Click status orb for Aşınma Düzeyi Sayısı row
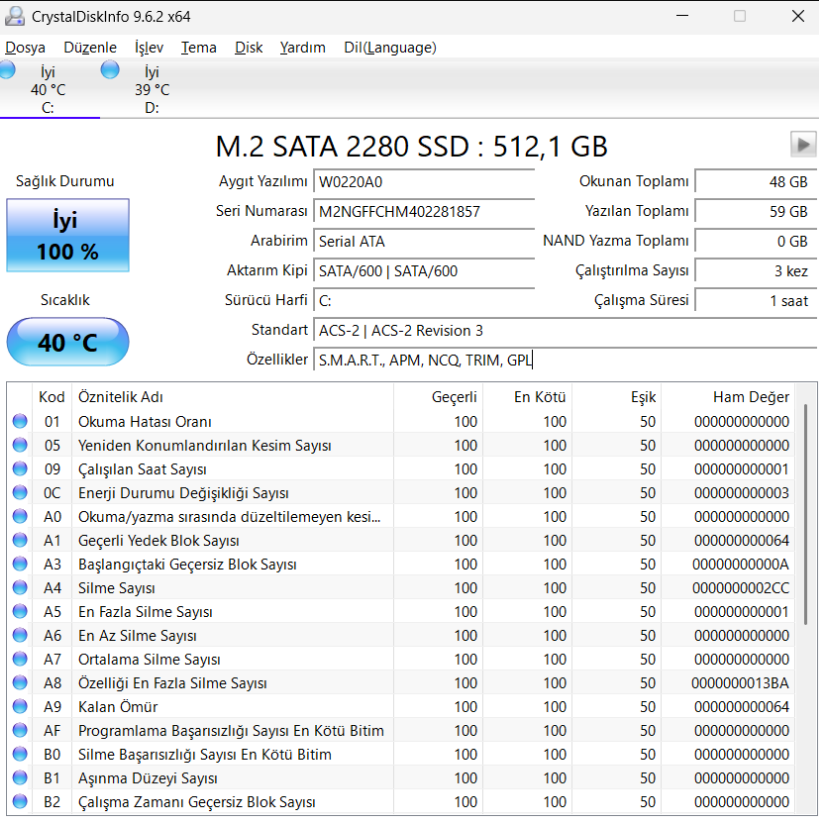 (x=20, y=778)
